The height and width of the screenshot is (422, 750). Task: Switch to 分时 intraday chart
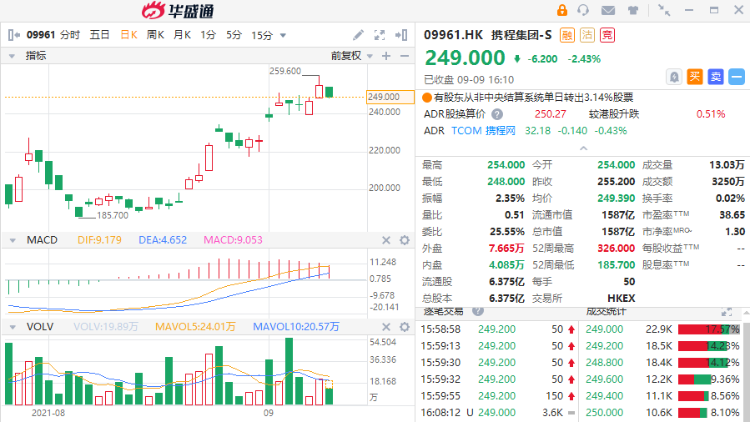point(70,35)
